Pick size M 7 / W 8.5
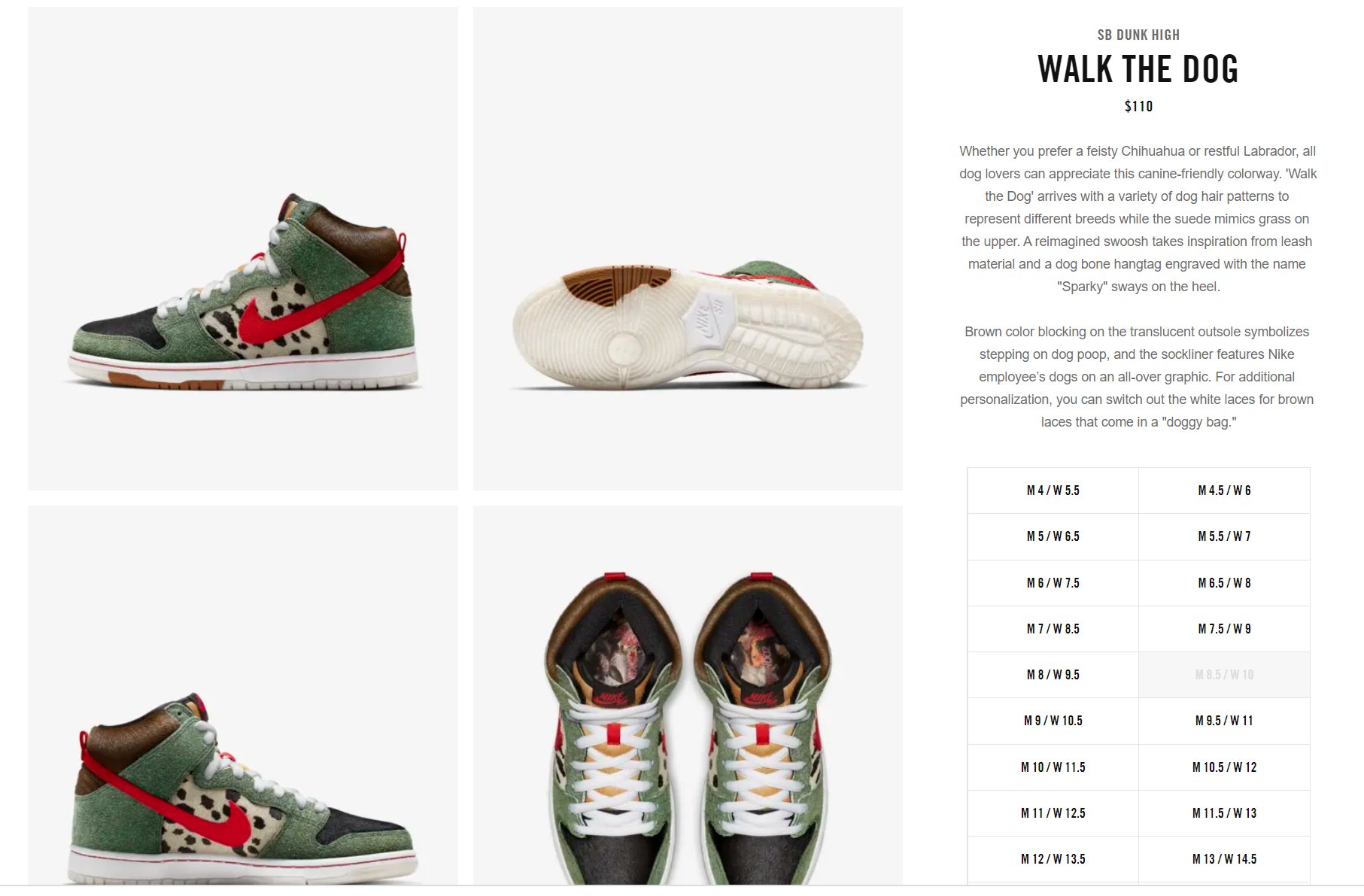The height and width of the screenshot is (896, 1364). point(1053,629)
